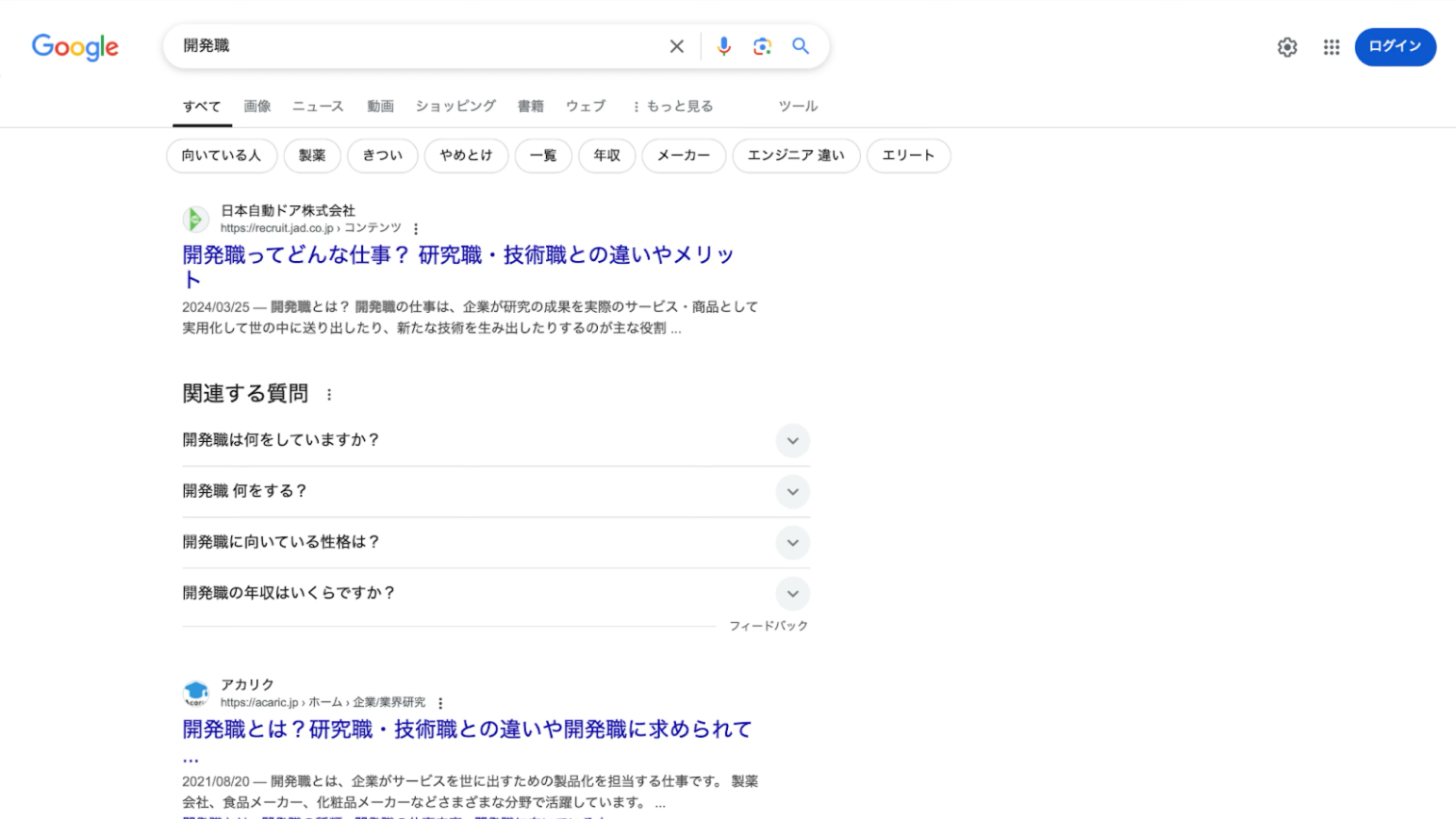The image size is (1456, 819).
Task: Open the 開発職ってどんな仕事？ result link
Action: [x=458, y=267]
